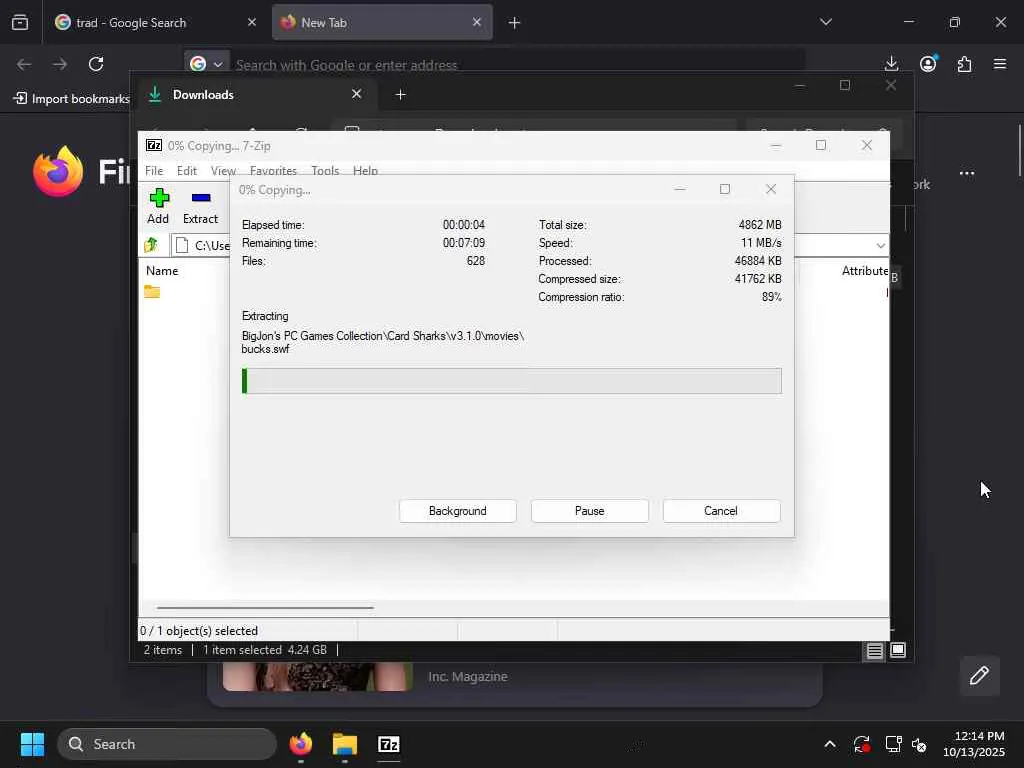
Task: Show hidden system tray icons
Action: tap(829, 744)
